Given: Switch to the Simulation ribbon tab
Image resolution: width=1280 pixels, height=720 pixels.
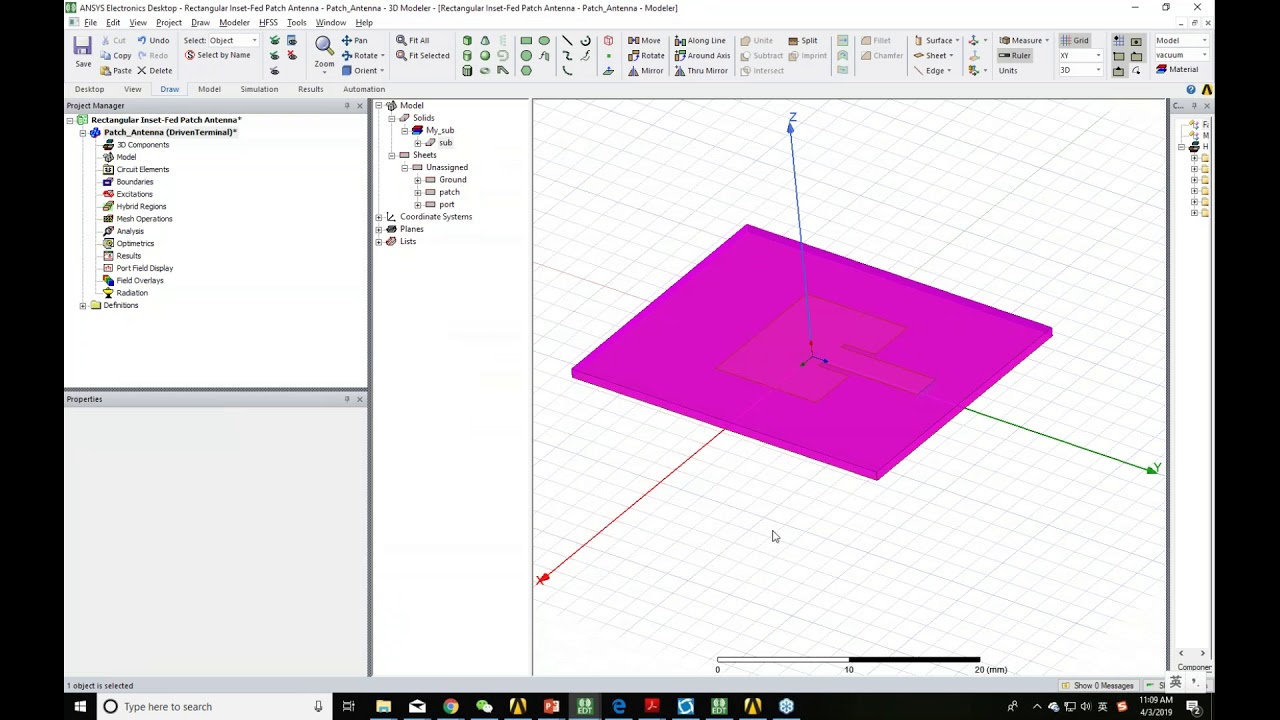Looking at the screenshot, I should [x=259, y=89].
